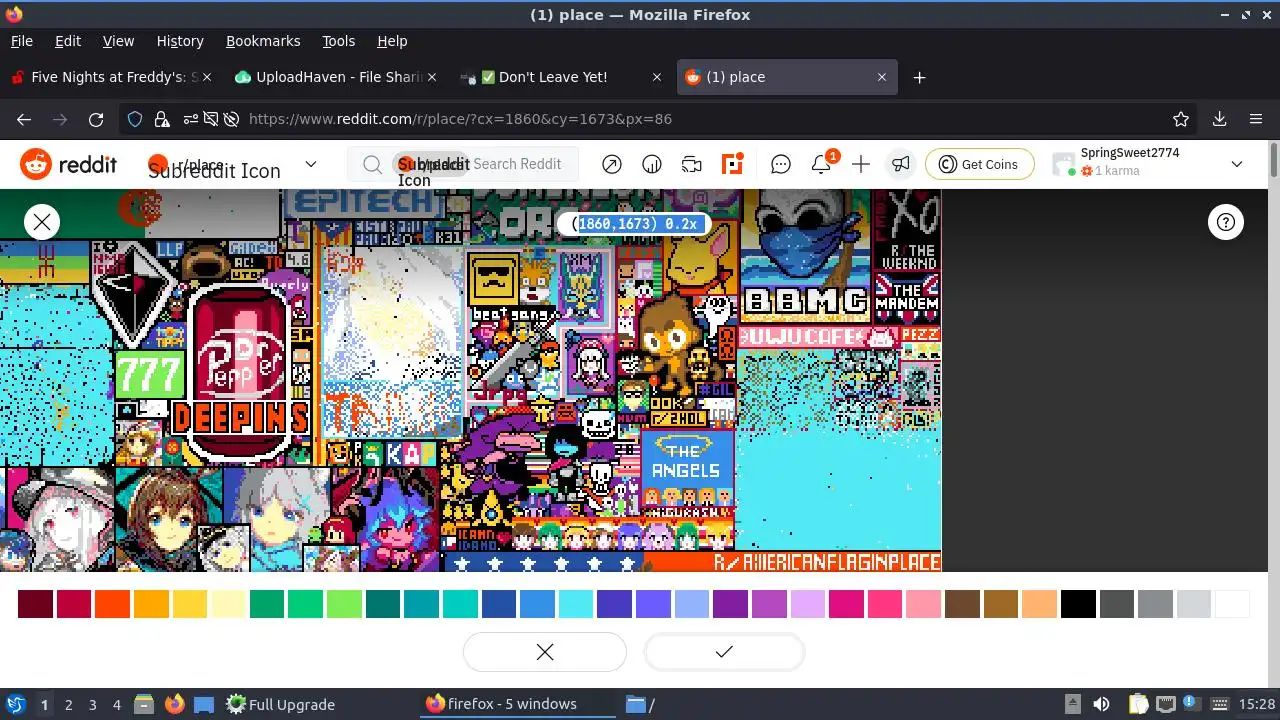Select the black color swatch
Screen dimensions: 1280x720
click(x=1078, y=604)
